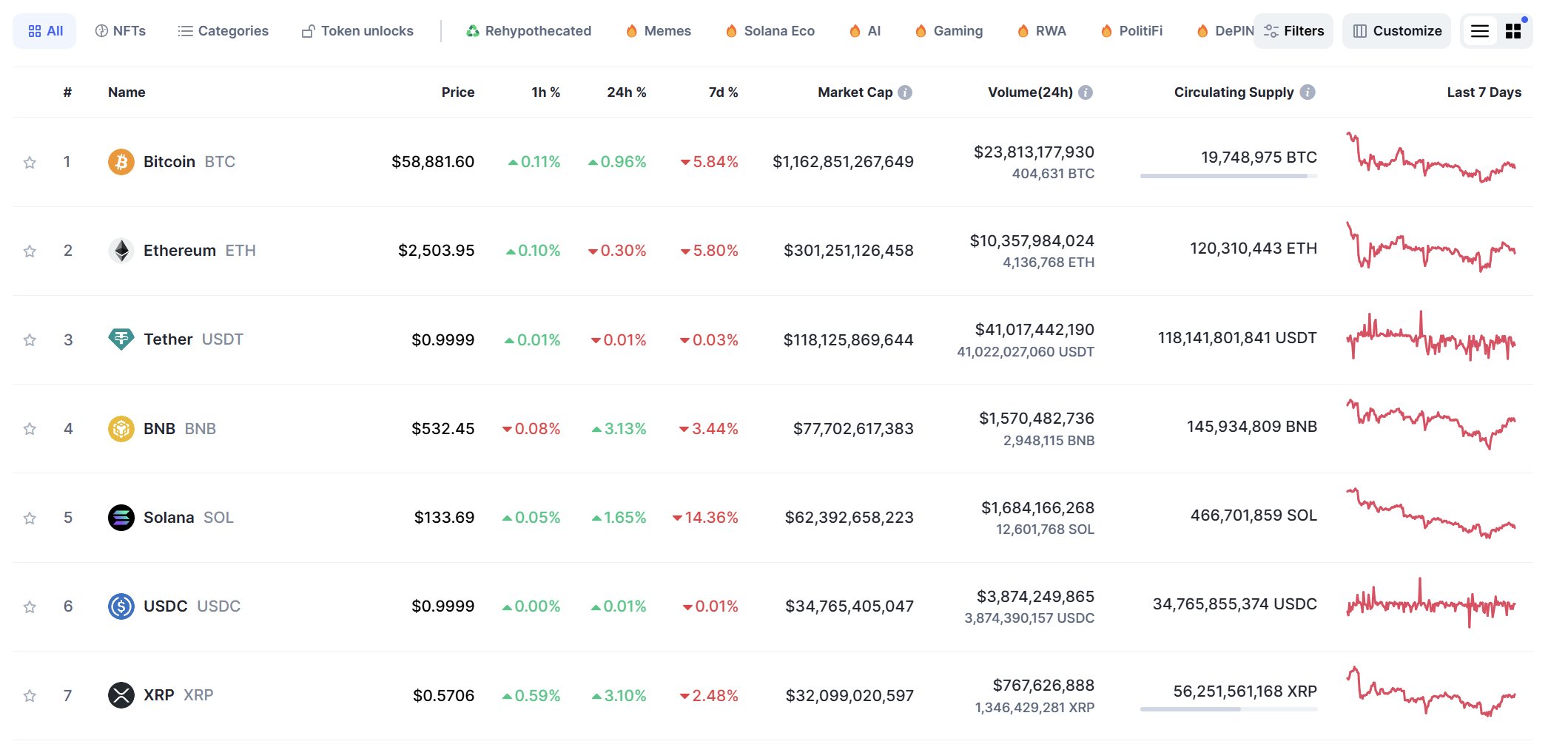Screen dimensions: 1568x744
Task: Show Volume(24h) info tooltip icon
Action: tap(1086, 92)
